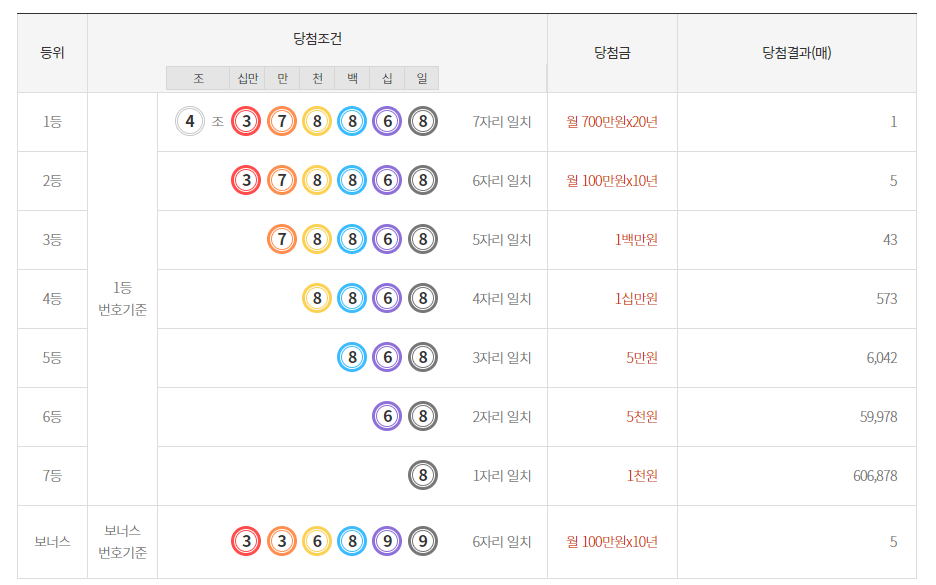The height and width of the screenshot is (585, 936).
Task: Select the blue 8 ball in rank 5 row
Action: tap(351, 358)
